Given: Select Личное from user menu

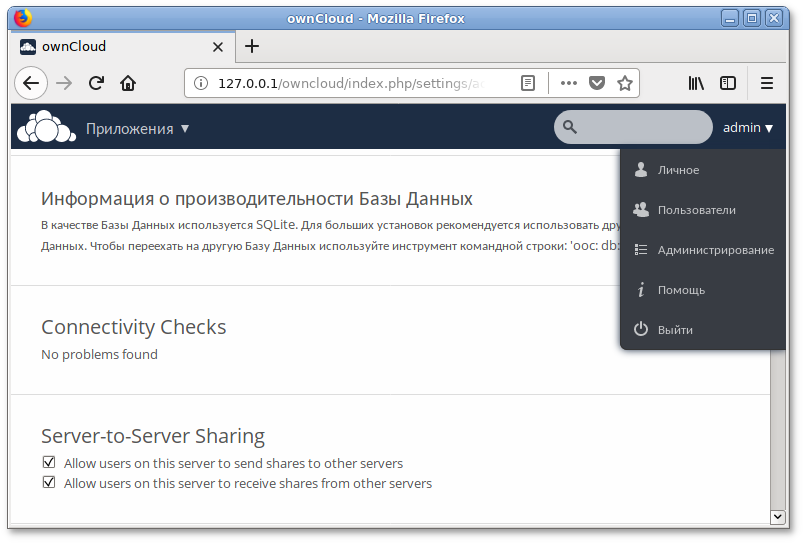Looking at the screenshot, I should coord(678,170).
